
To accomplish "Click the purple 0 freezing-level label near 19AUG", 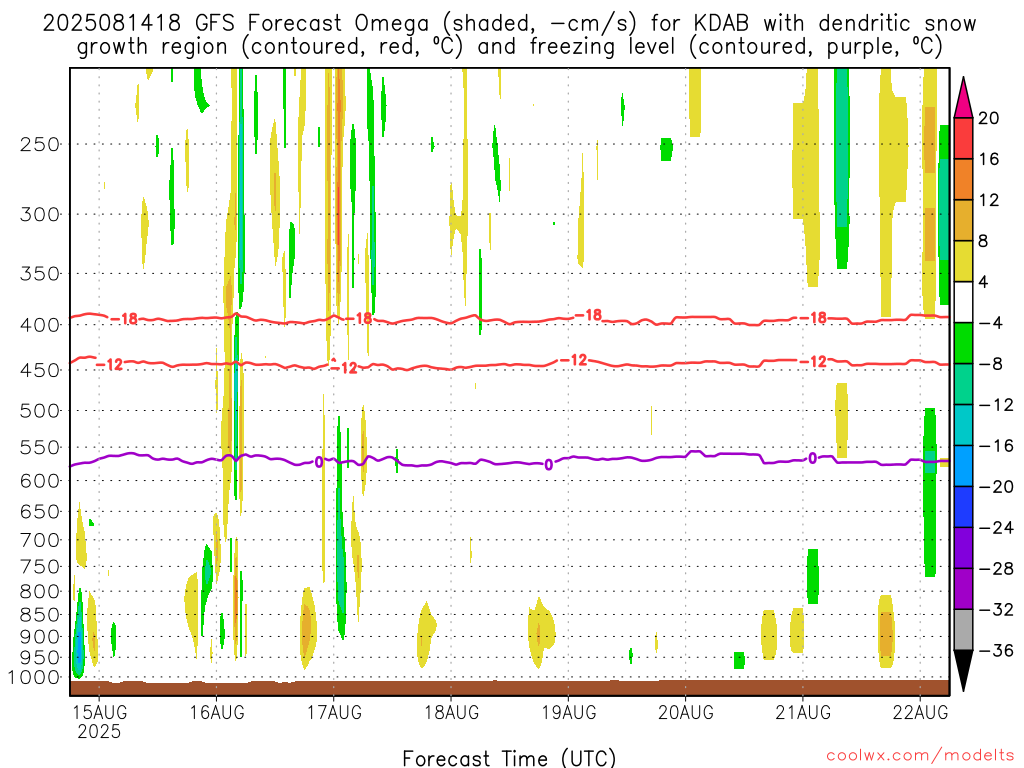I will click(549, 465).
